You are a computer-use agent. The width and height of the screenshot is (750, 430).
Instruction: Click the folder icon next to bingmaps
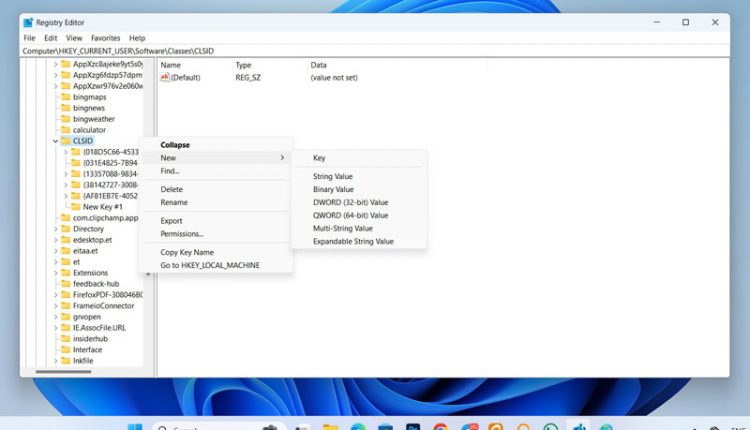tap(66, 97)
